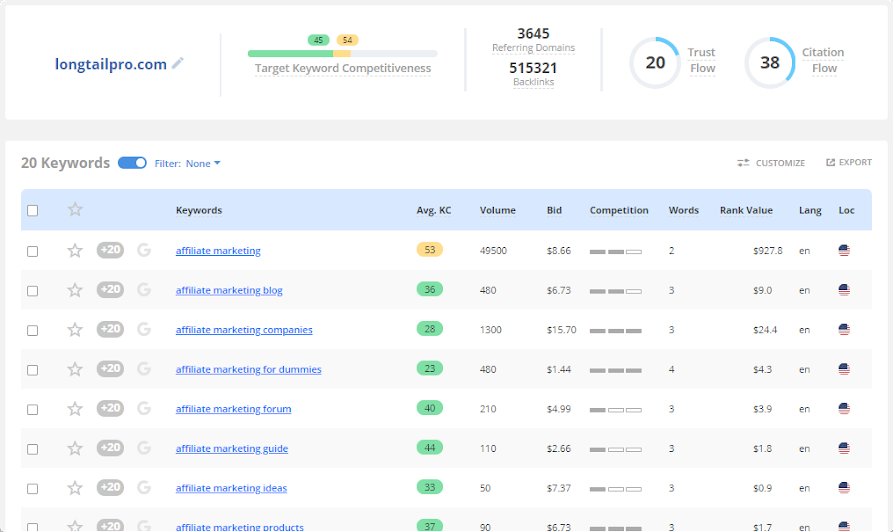Click the Google icon for affiliate marketing companies
The width and height of the screenshot is (893, 532).
click(144, 330)
